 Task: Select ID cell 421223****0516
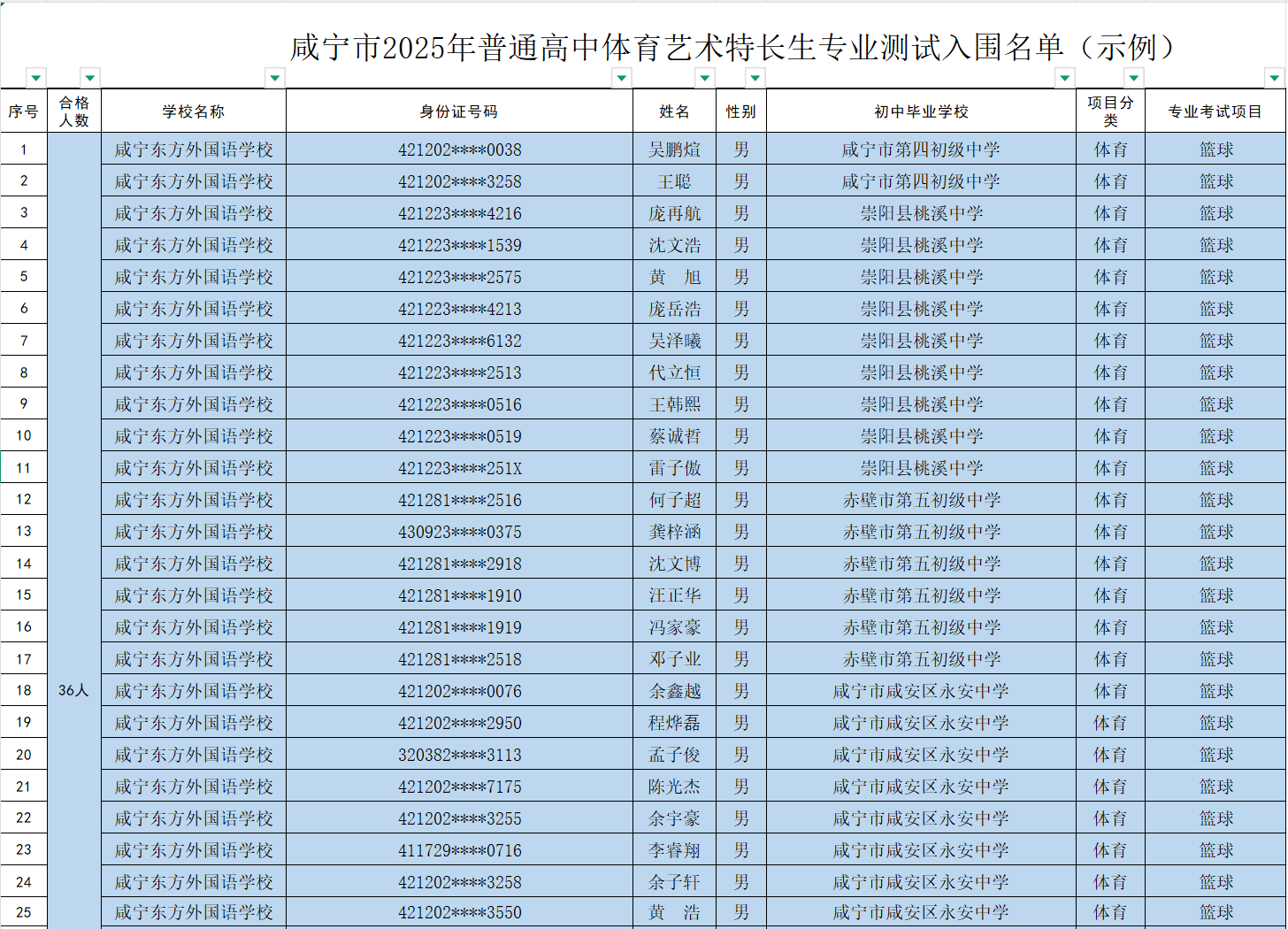(x=459, y=404)
